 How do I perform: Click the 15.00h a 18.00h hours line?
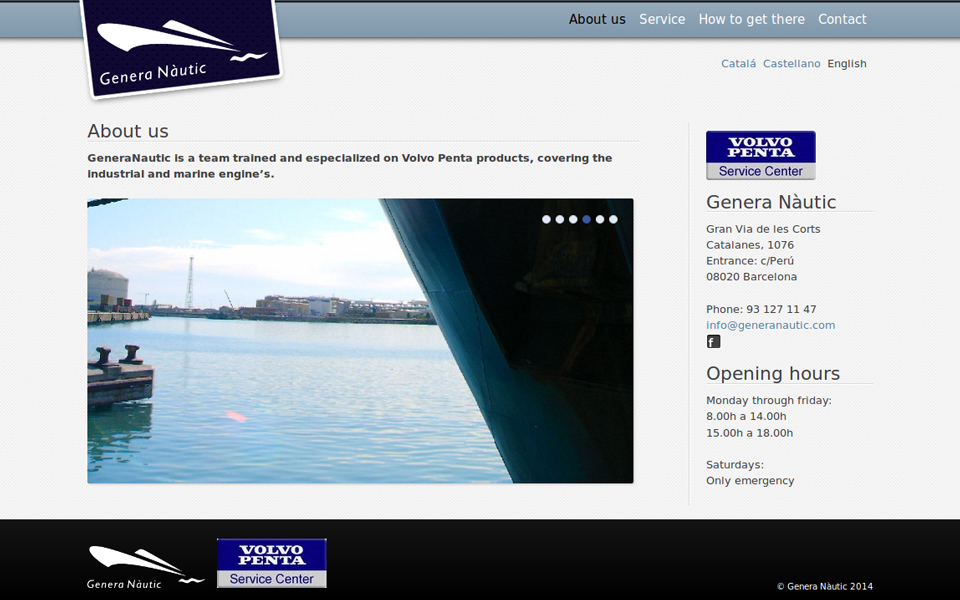[749, 433]
